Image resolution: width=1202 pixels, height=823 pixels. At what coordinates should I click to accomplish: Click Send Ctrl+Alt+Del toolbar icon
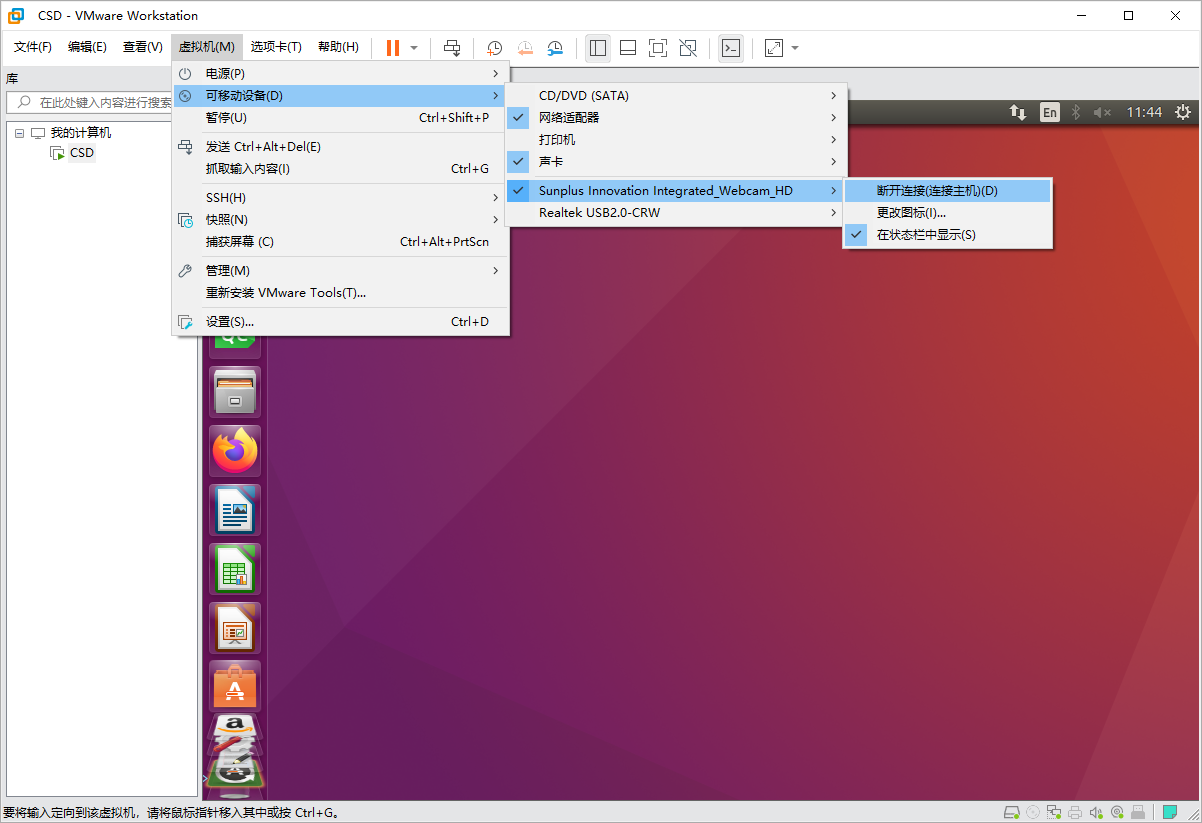click(452, 47)
